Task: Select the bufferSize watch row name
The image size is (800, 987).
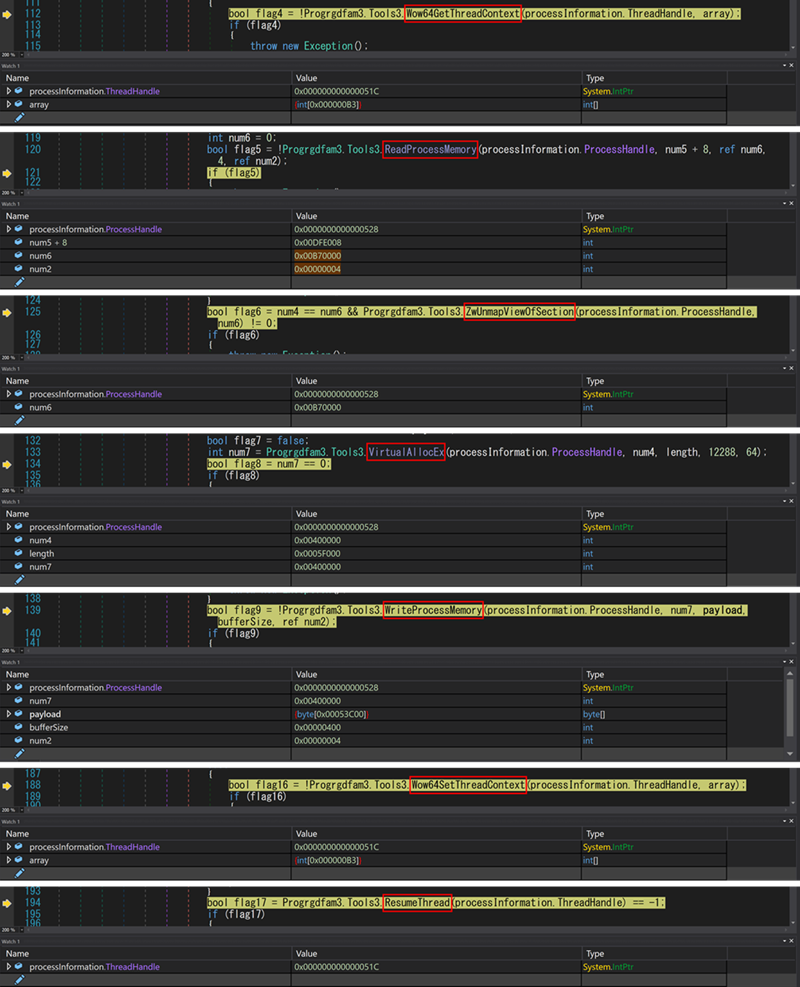Action: (x=48, y=727)
